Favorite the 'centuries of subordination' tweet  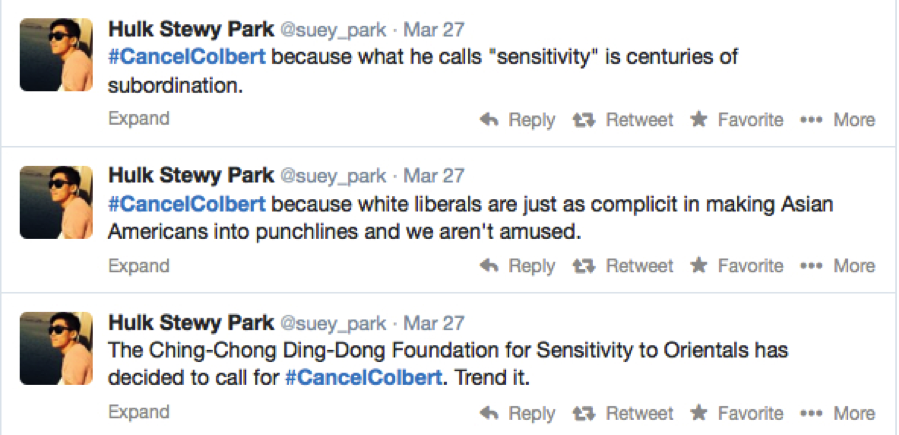tap(737, 120)
